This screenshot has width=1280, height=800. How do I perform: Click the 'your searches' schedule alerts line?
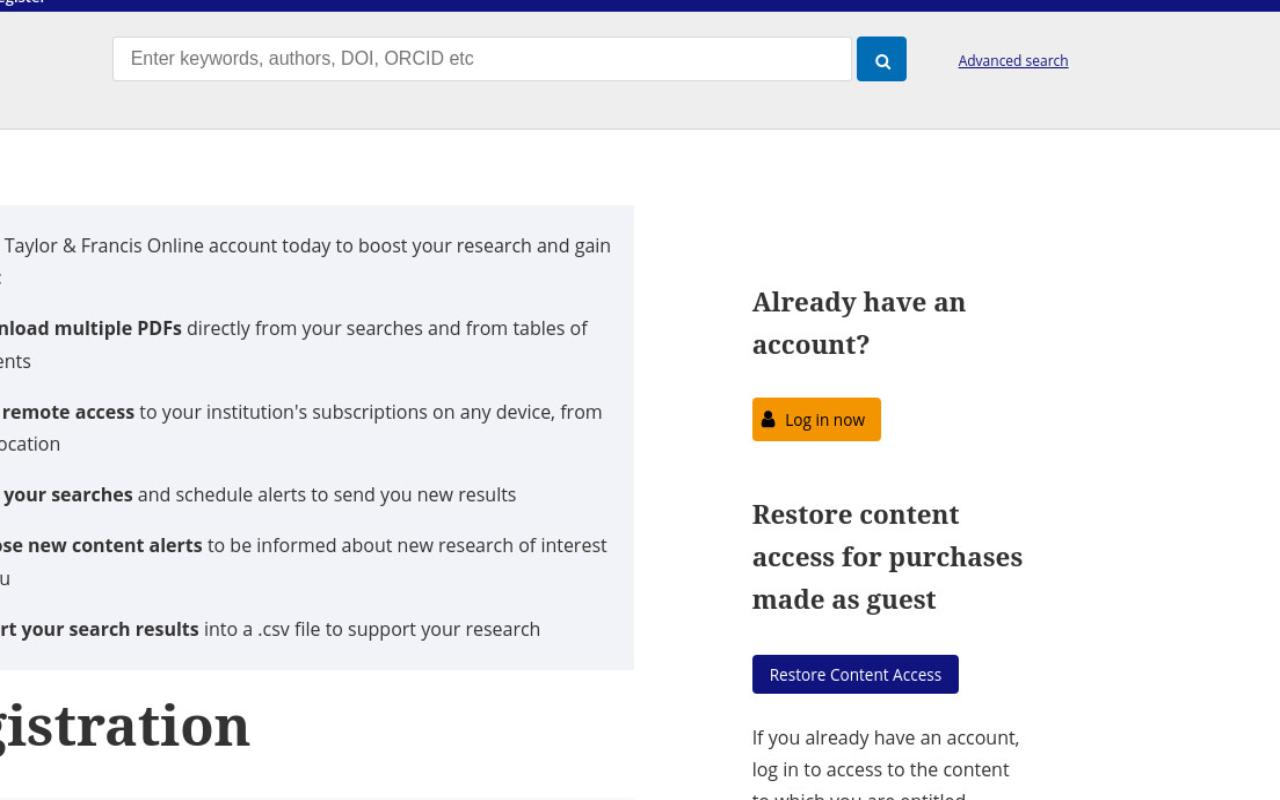point(258,495)
